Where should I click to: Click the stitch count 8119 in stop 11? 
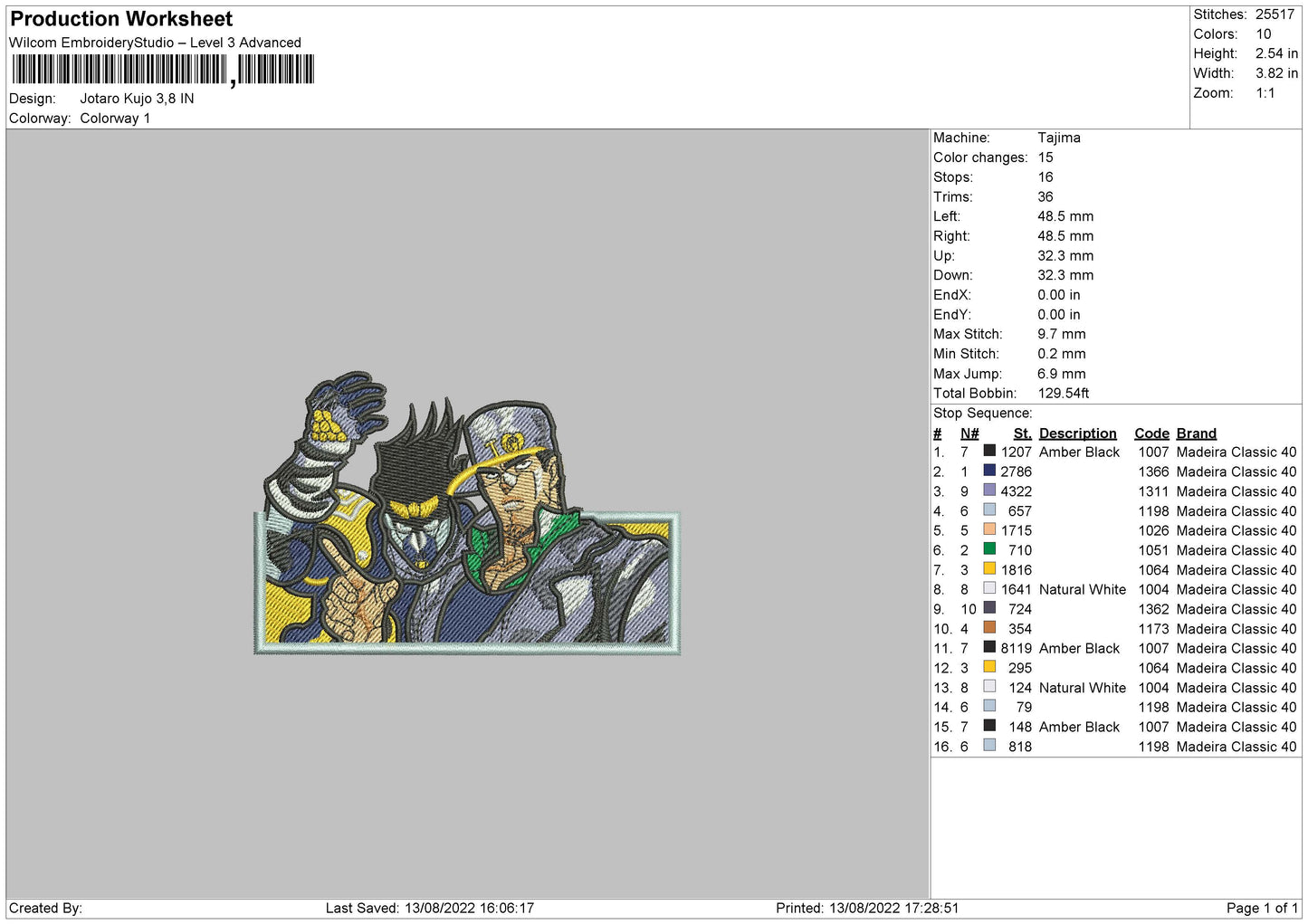(x=1016, y=648)
